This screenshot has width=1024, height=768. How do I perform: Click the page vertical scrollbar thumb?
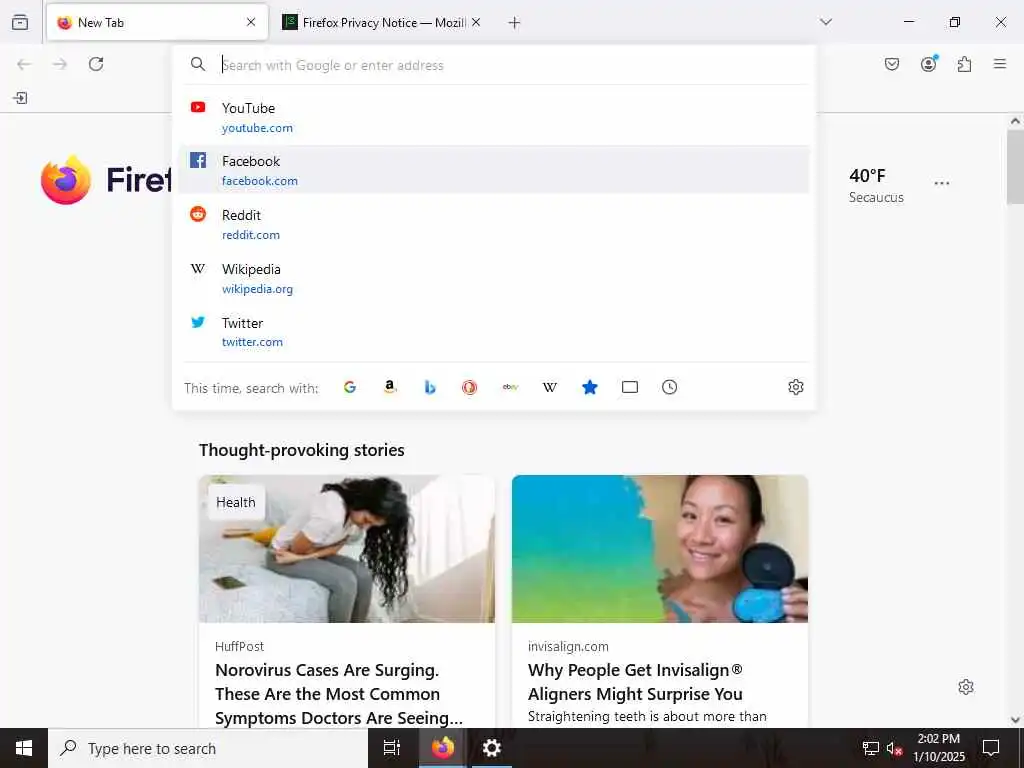[1015, 167]
